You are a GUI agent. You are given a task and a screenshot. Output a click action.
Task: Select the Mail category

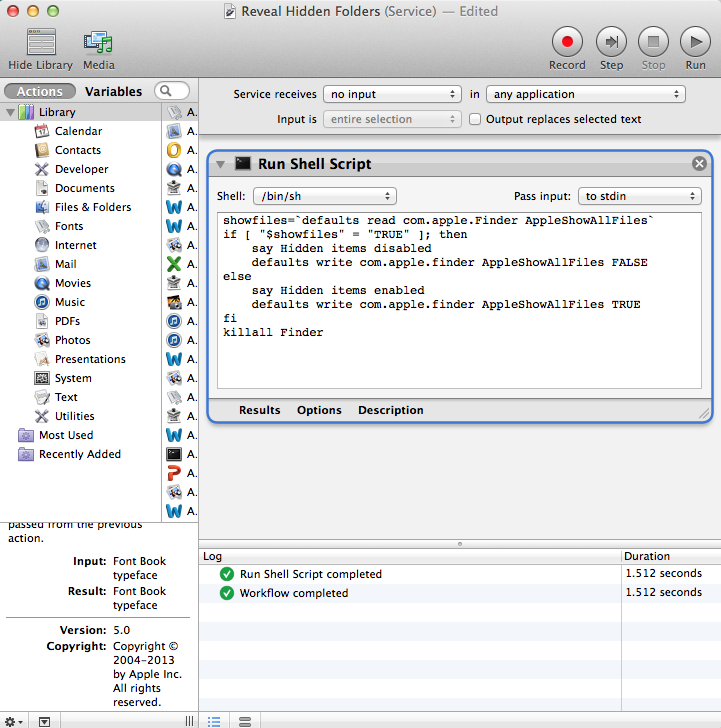(x=65, y=265)
